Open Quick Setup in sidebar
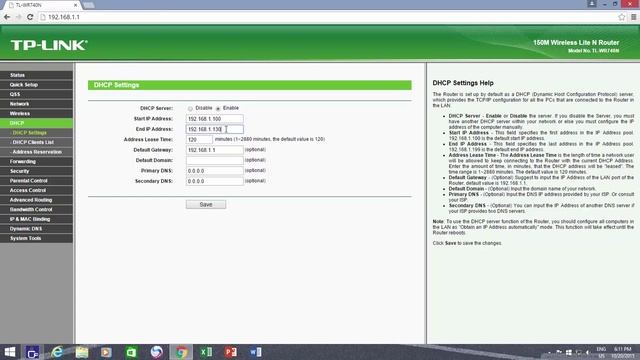 coord(37,84)
